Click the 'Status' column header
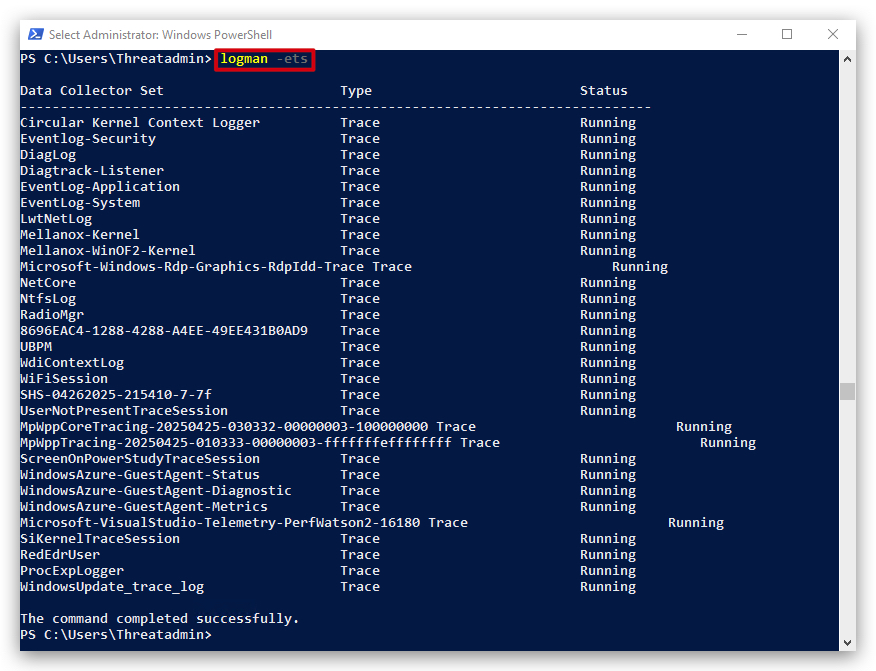Image resolution: width=876 pixels, height=671 pixels. click(x=603, y=91)
